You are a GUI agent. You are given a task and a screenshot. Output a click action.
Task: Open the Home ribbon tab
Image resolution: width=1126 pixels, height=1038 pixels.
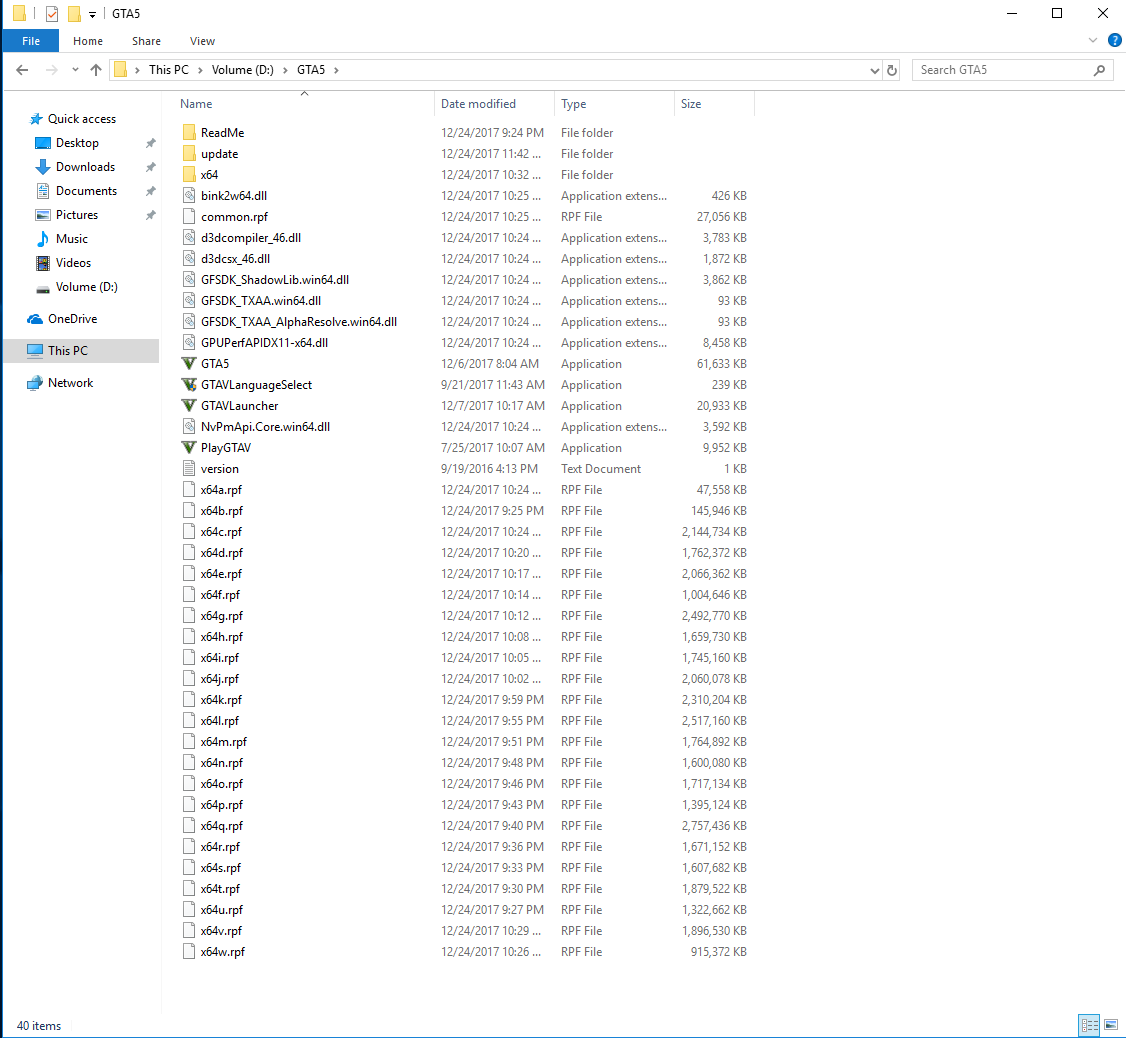88,41
